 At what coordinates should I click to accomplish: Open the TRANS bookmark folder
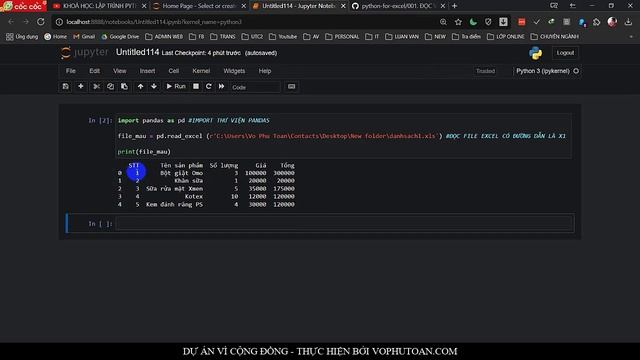(223, 37)
